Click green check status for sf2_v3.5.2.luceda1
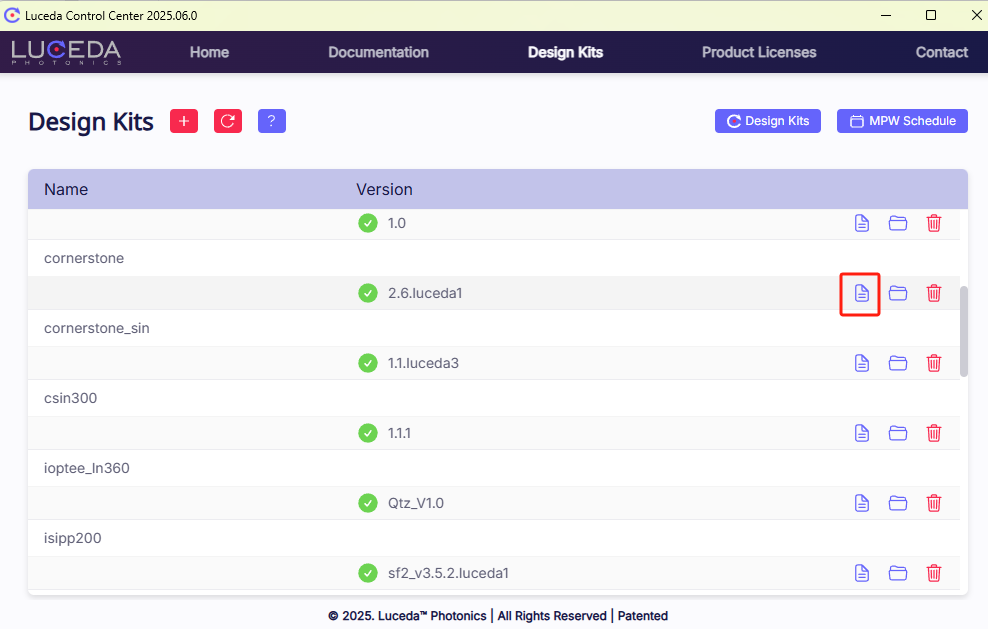The height and width of the screenshot is (629, 988). pos(368,573)
